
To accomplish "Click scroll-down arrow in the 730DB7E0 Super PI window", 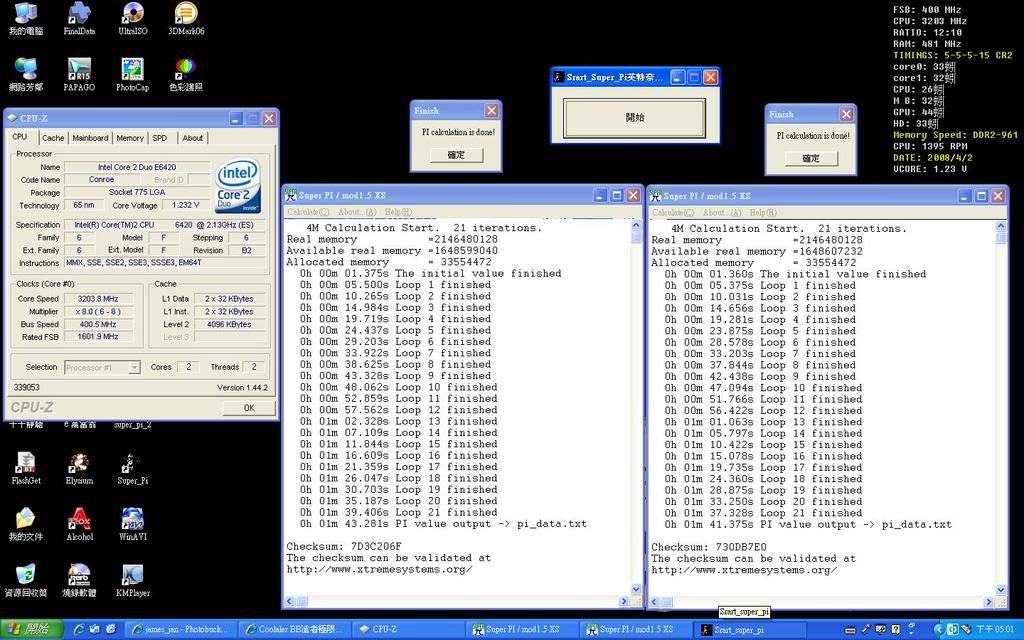I will [1000, 591].
